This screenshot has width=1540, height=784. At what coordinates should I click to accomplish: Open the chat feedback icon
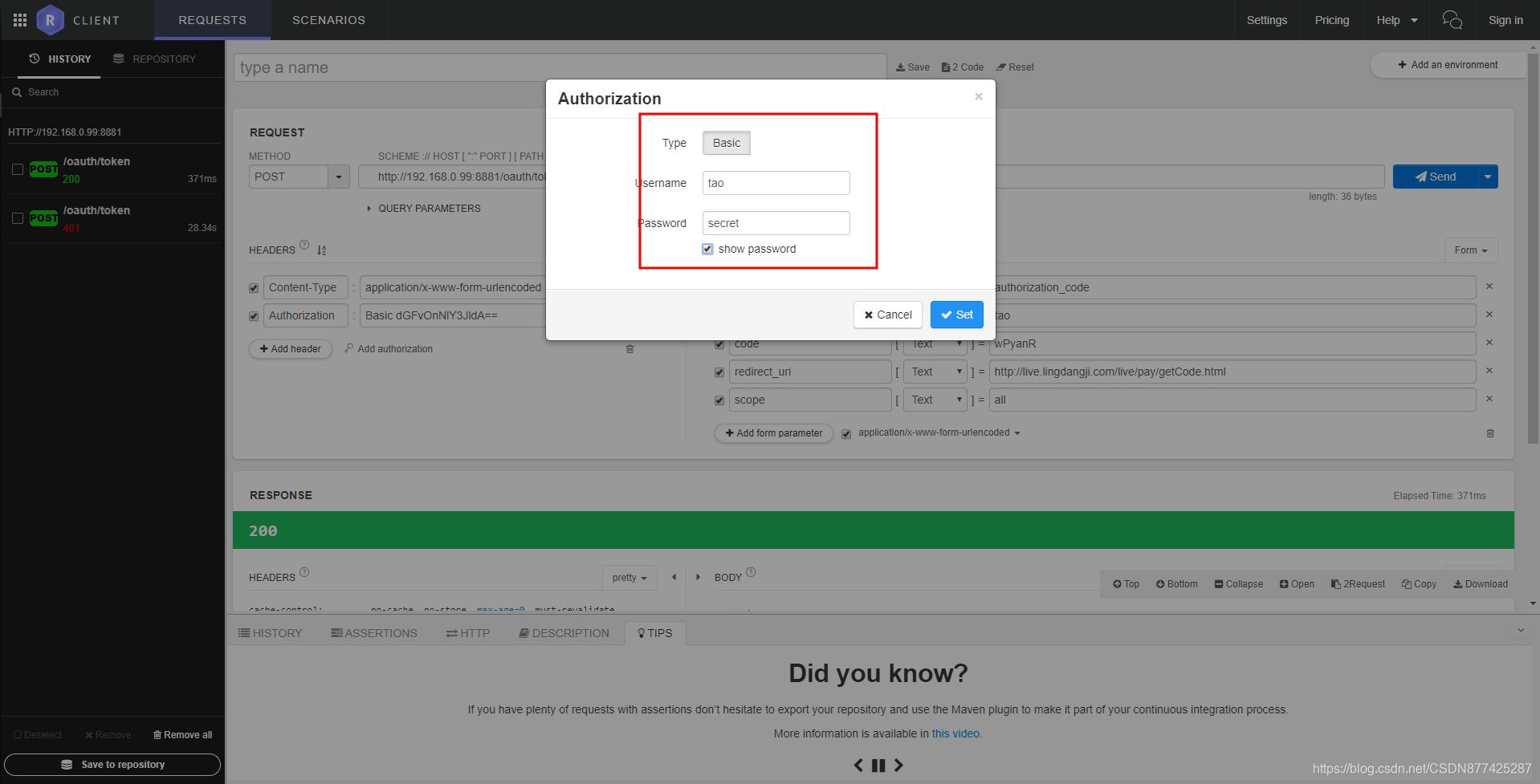click(1452, 20)
